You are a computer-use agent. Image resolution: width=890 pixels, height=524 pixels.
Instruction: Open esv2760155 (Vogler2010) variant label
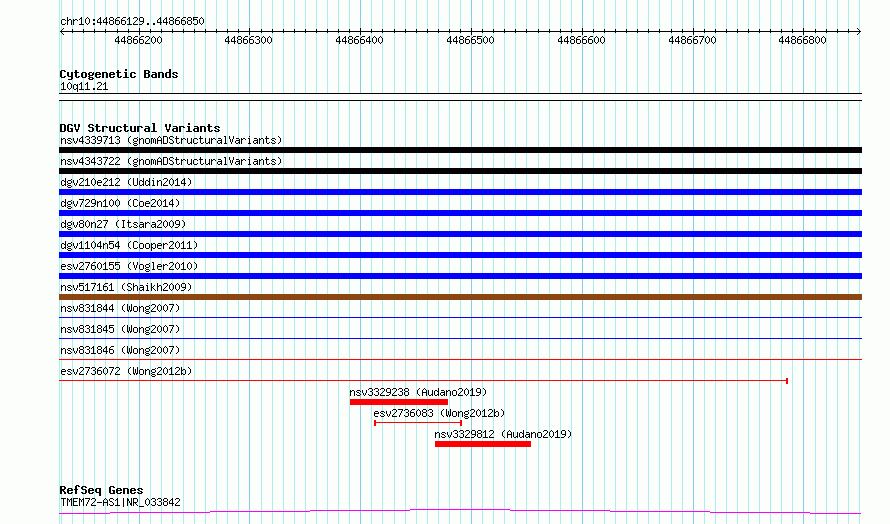(x=129, y=266)
